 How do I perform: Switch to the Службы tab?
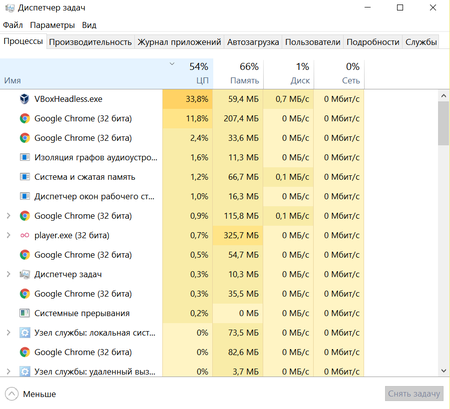click(421, 42)
